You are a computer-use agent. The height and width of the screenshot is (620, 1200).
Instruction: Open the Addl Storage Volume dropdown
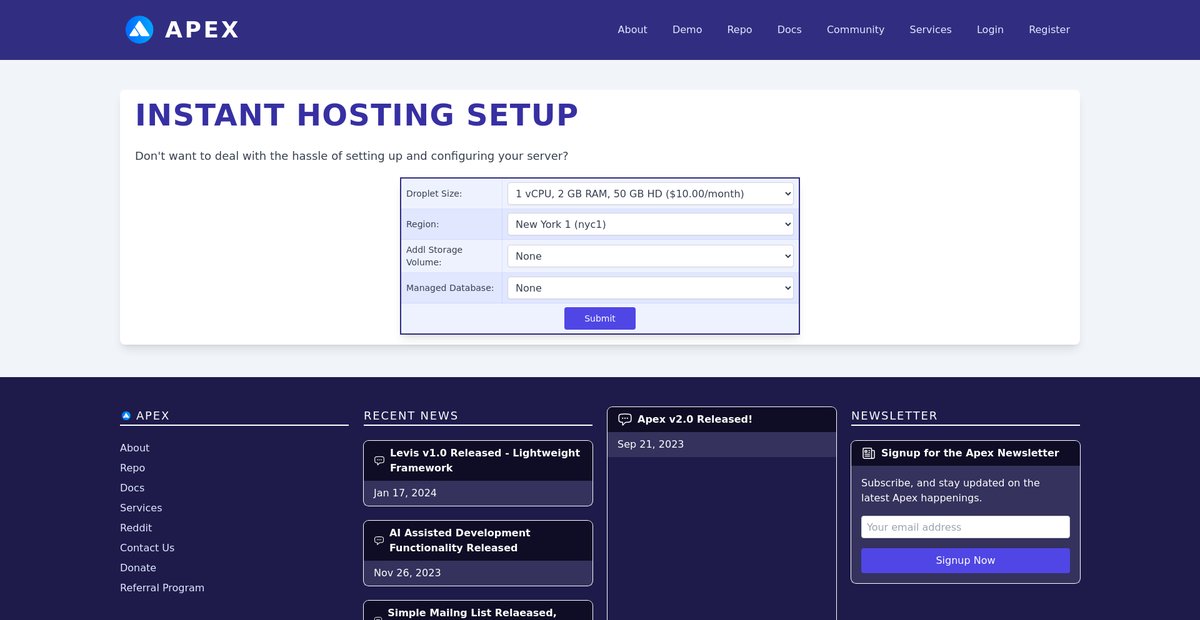pos(650,256)
